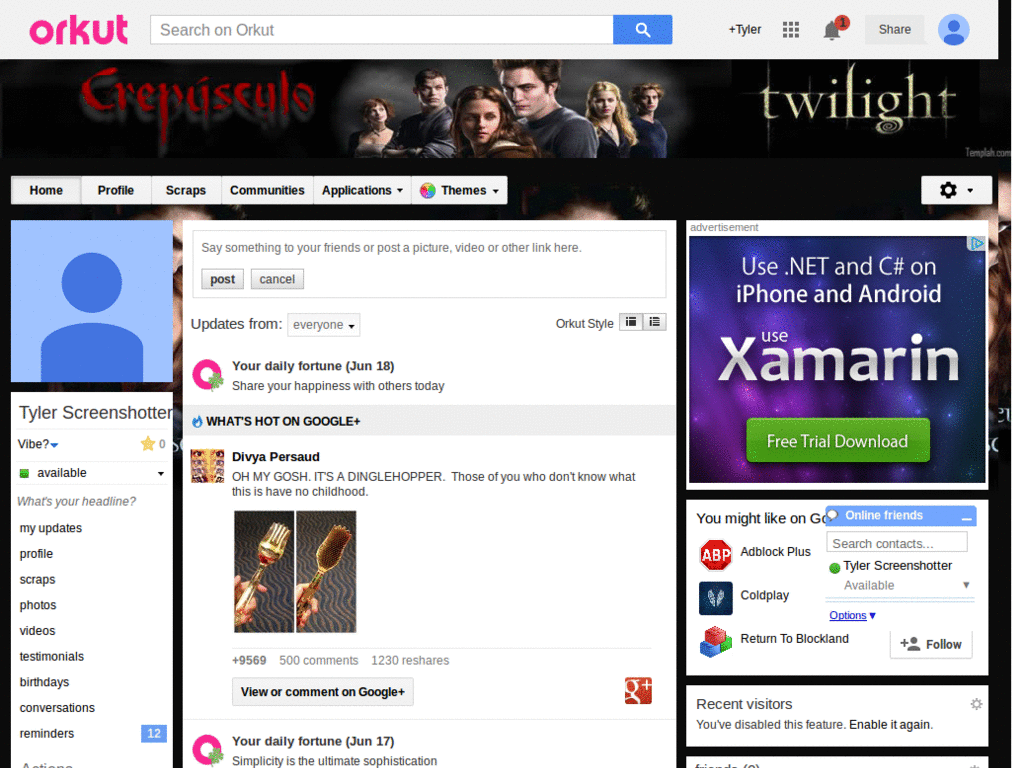Click the large profile picture
The height and width of the screenshot is (768, 1024).
pos(92,301)
